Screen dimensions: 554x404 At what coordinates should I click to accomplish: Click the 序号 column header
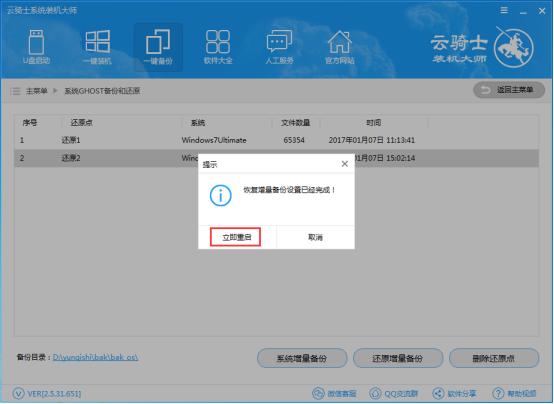coord(30,123)
